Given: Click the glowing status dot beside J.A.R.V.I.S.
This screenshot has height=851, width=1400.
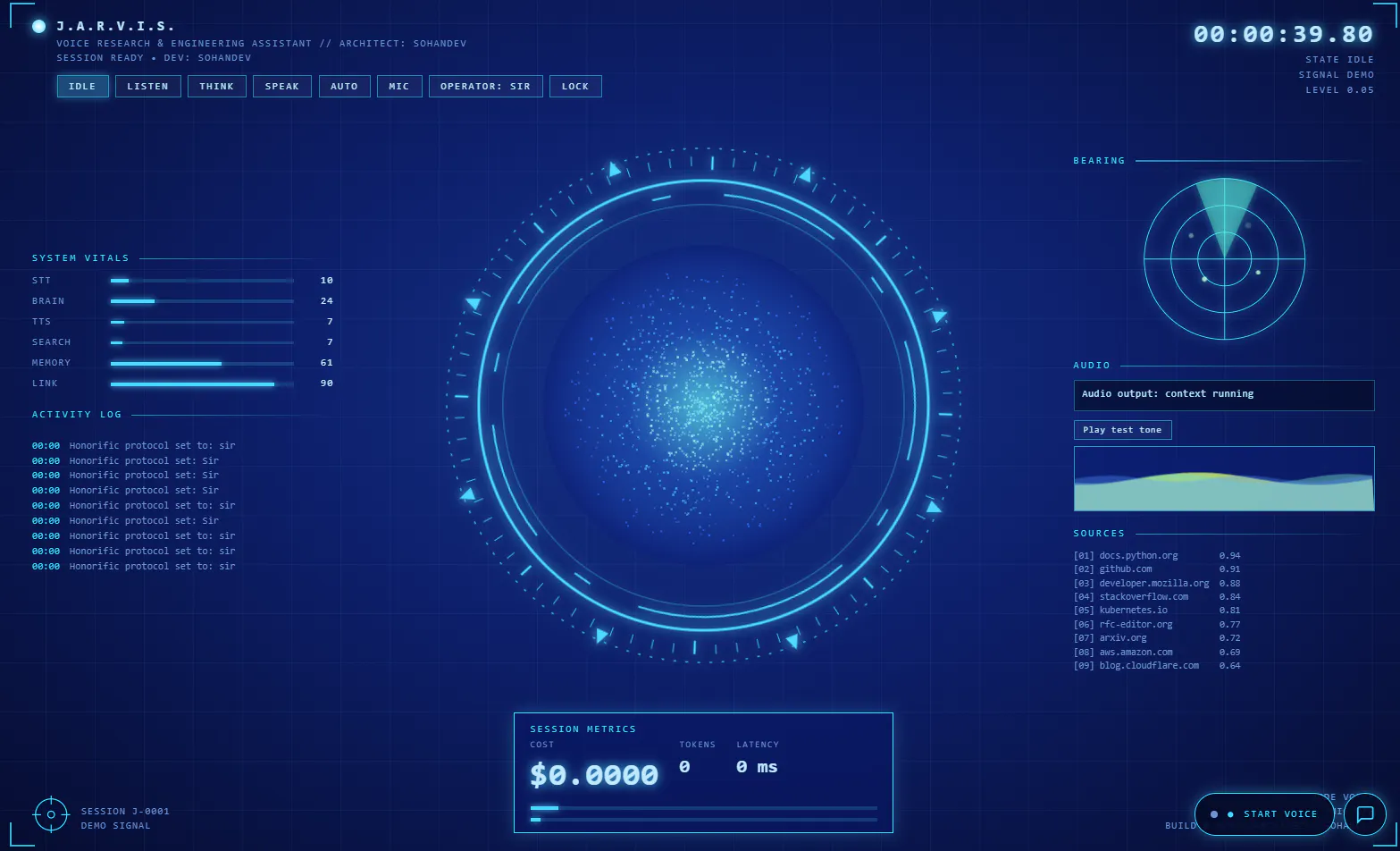Looking at the screenshot, I should click(x=38, y=26).
